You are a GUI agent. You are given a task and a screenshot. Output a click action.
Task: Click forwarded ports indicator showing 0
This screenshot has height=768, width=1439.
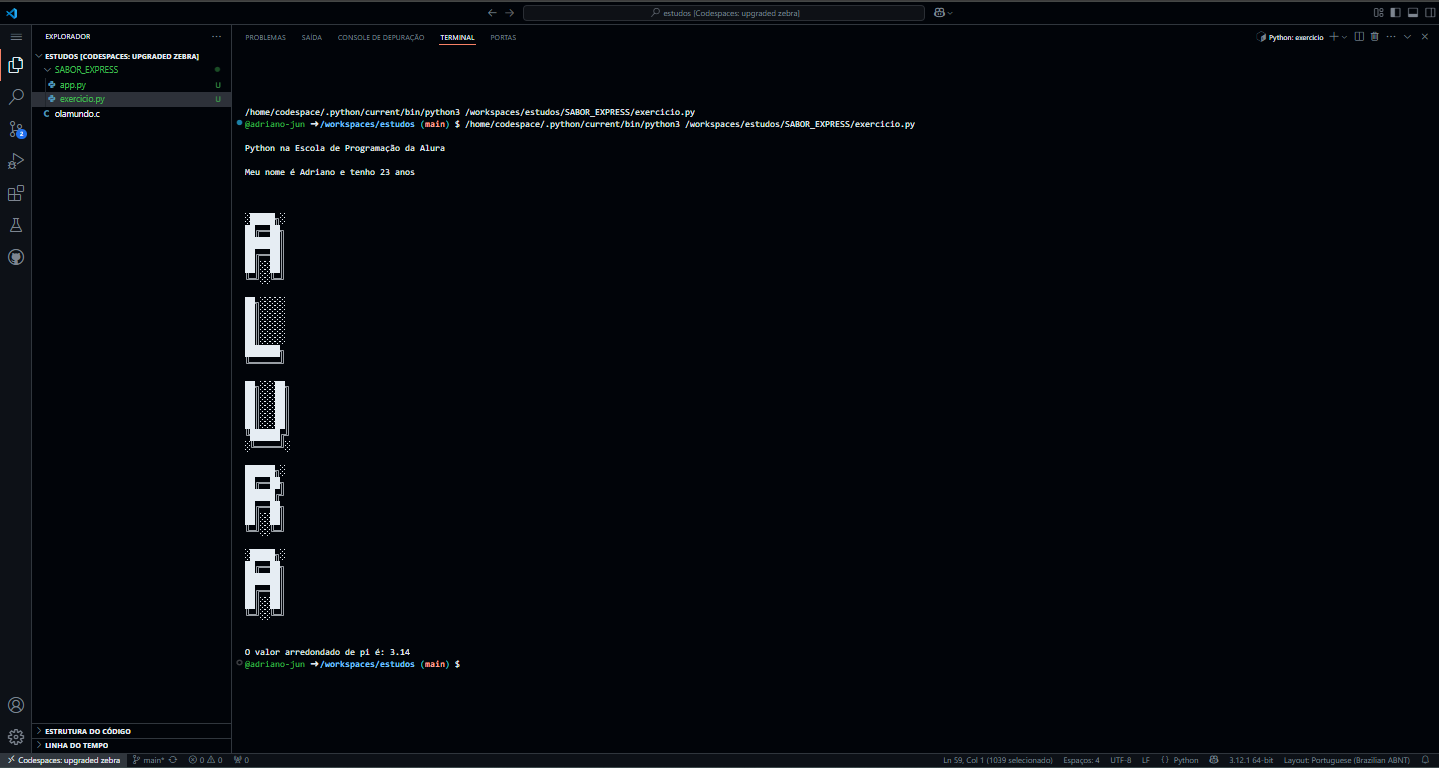(241, 760)
